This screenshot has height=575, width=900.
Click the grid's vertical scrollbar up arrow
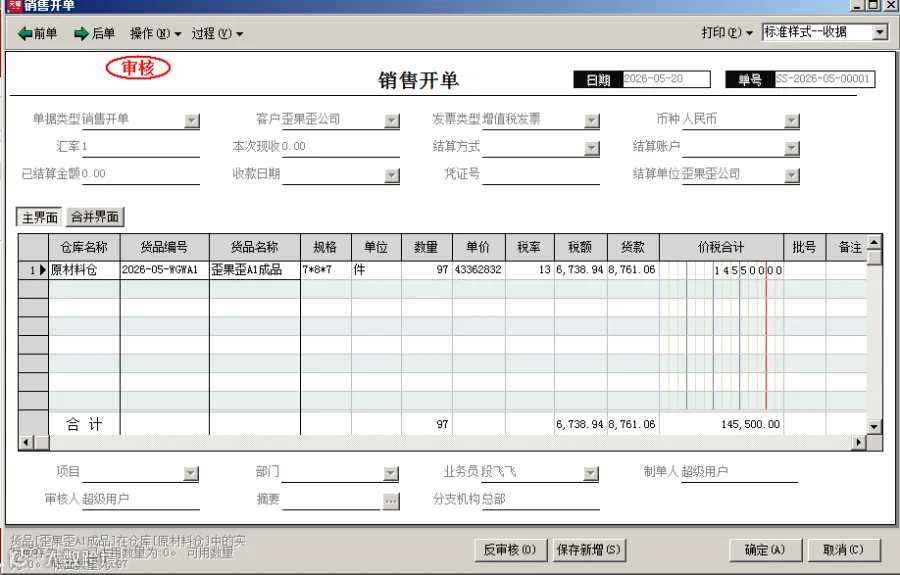point(874,242)
